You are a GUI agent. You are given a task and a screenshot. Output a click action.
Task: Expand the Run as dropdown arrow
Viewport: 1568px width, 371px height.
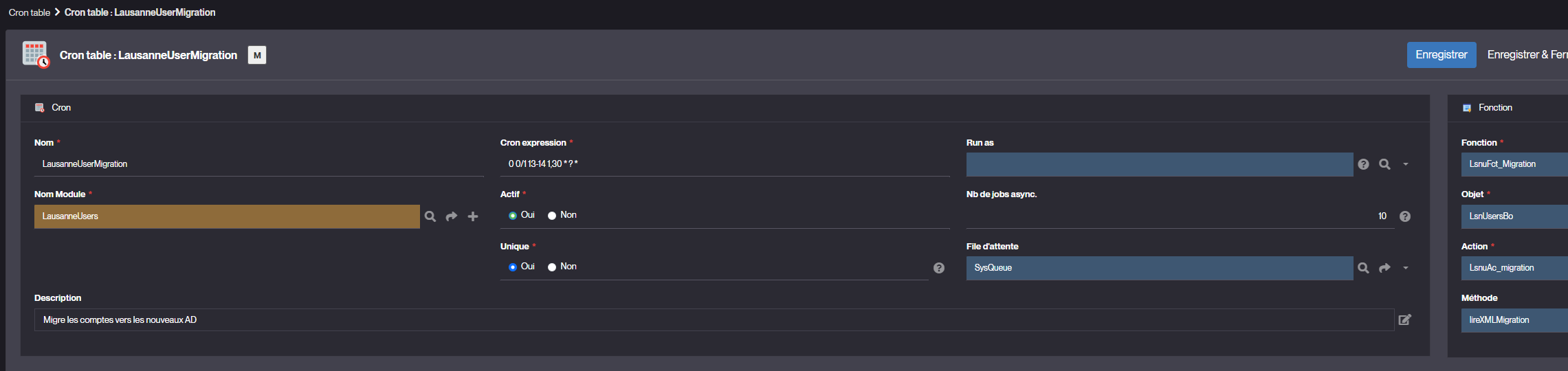coord(1406,164)
